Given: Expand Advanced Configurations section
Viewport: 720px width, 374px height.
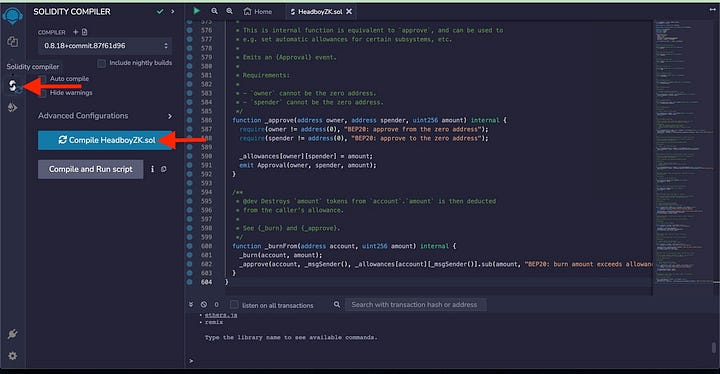Looking at the screenshot, I should (x=105, y=116).
